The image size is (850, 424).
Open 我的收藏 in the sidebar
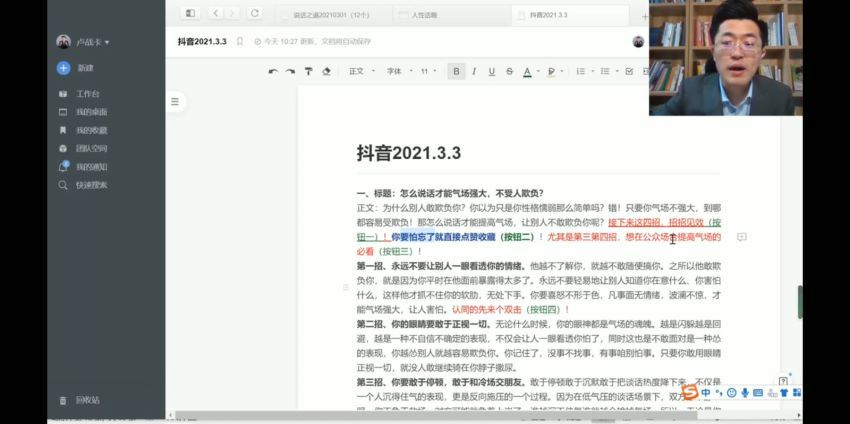tap(83, 131)
